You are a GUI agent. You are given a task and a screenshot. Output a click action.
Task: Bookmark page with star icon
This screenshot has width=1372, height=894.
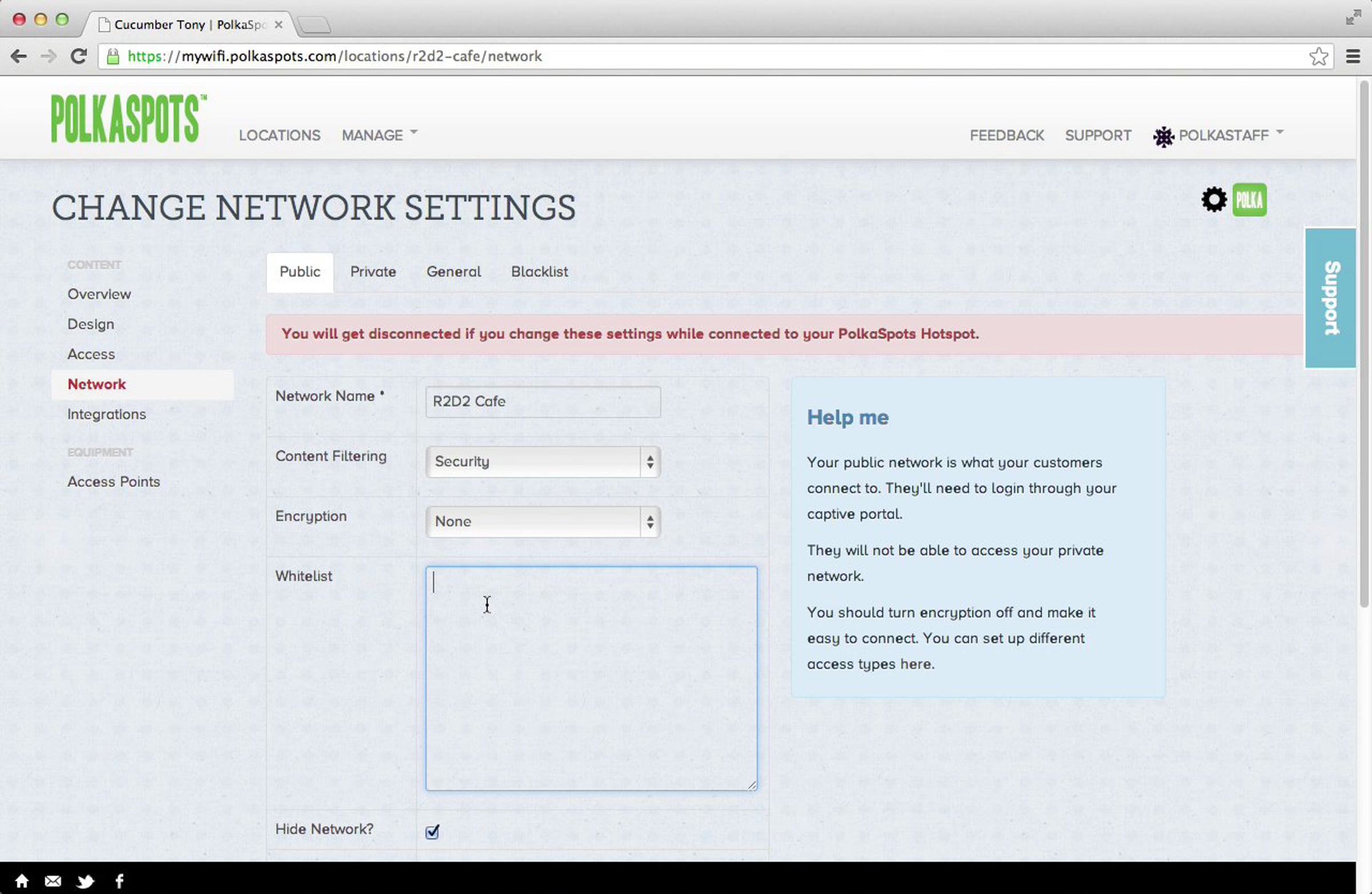pyautogui.click(x=1318, y=57)
